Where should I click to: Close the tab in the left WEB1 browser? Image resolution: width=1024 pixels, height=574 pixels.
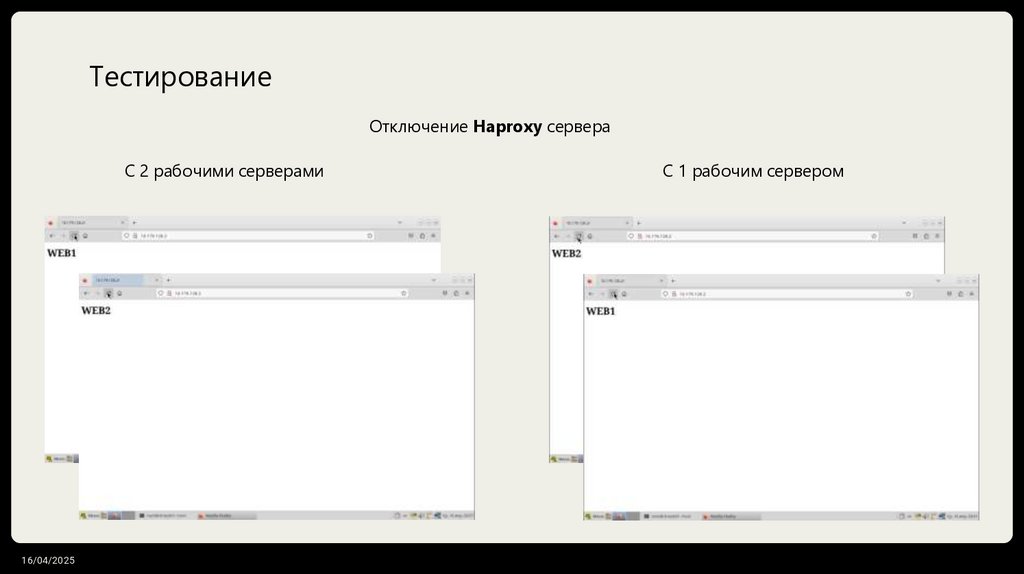(122, 223)
